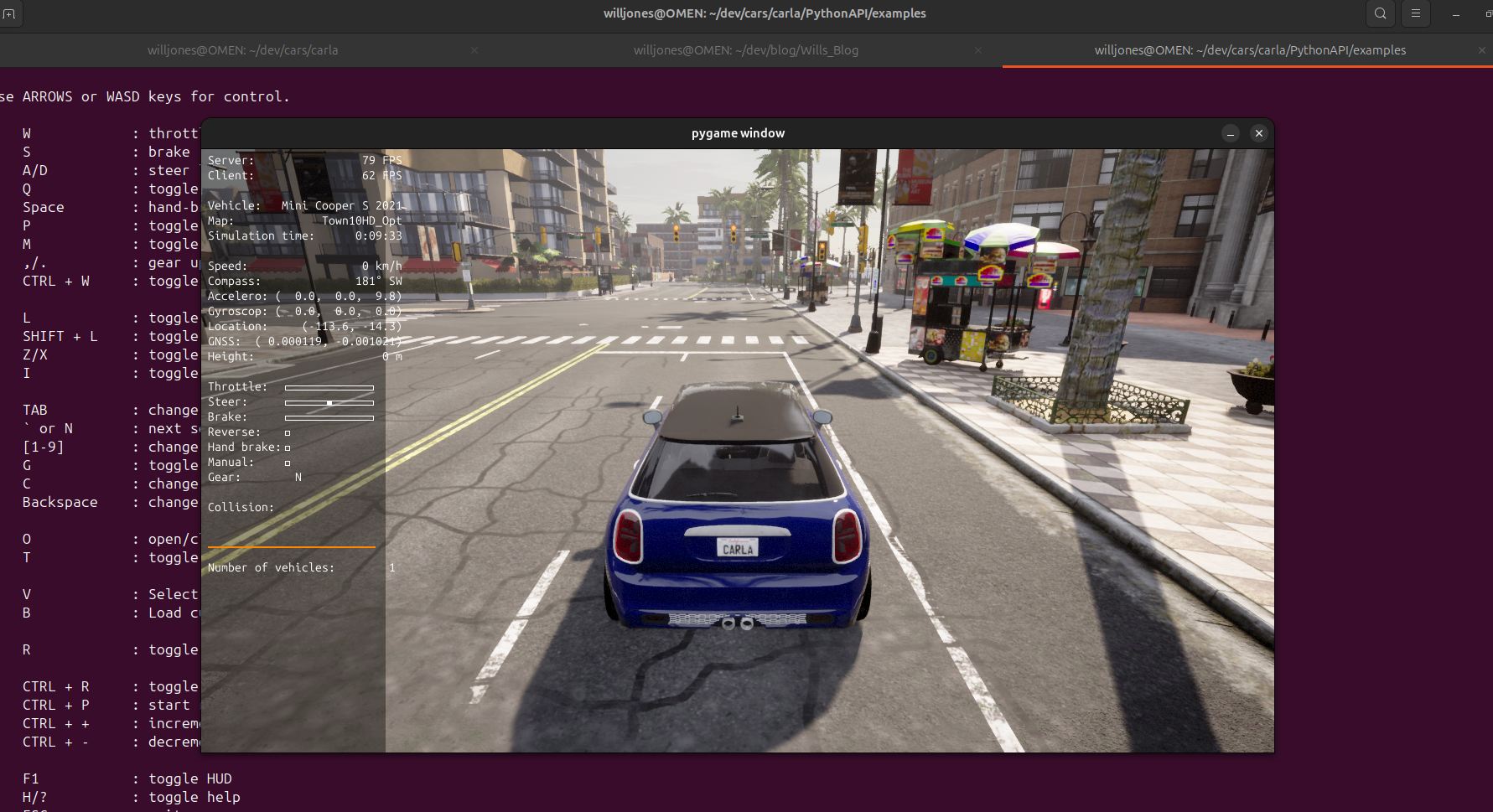The height and width of the screenshot is (812, 1493).
Task: Click the Compass reading '181° SW'
Action: point(379,281)
